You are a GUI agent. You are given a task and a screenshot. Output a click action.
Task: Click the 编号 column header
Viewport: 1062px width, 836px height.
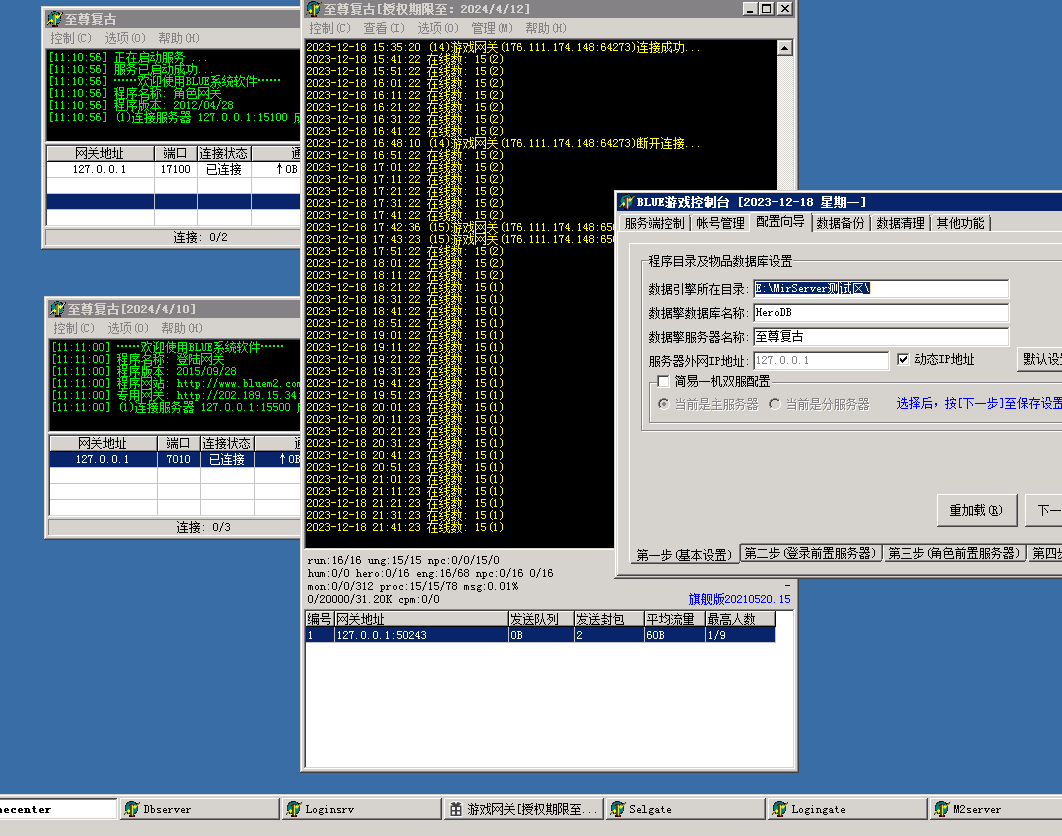(x=320, y=619)
